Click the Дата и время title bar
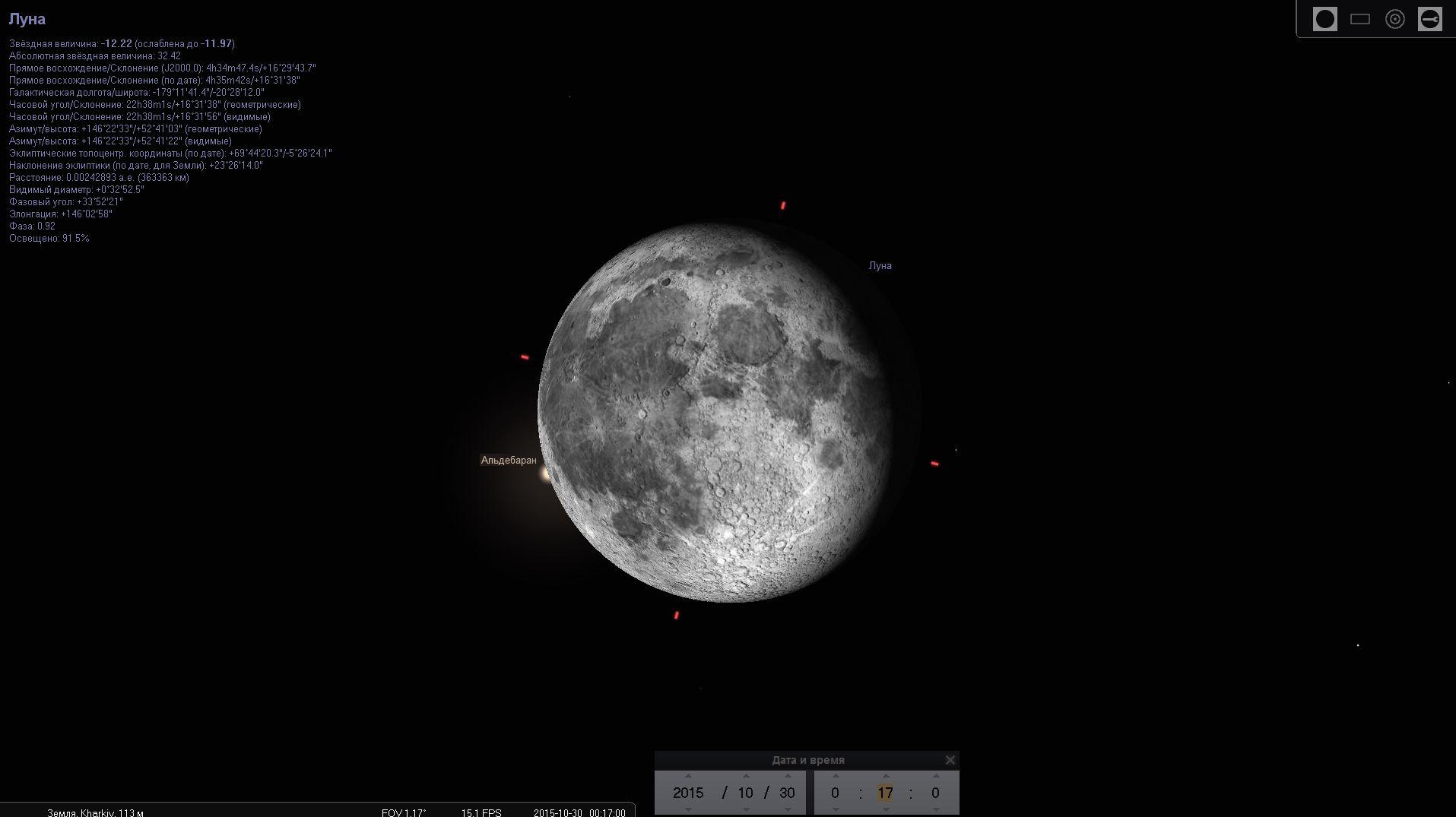This screenshot has width=1456, height=817. tap(807, 760)
